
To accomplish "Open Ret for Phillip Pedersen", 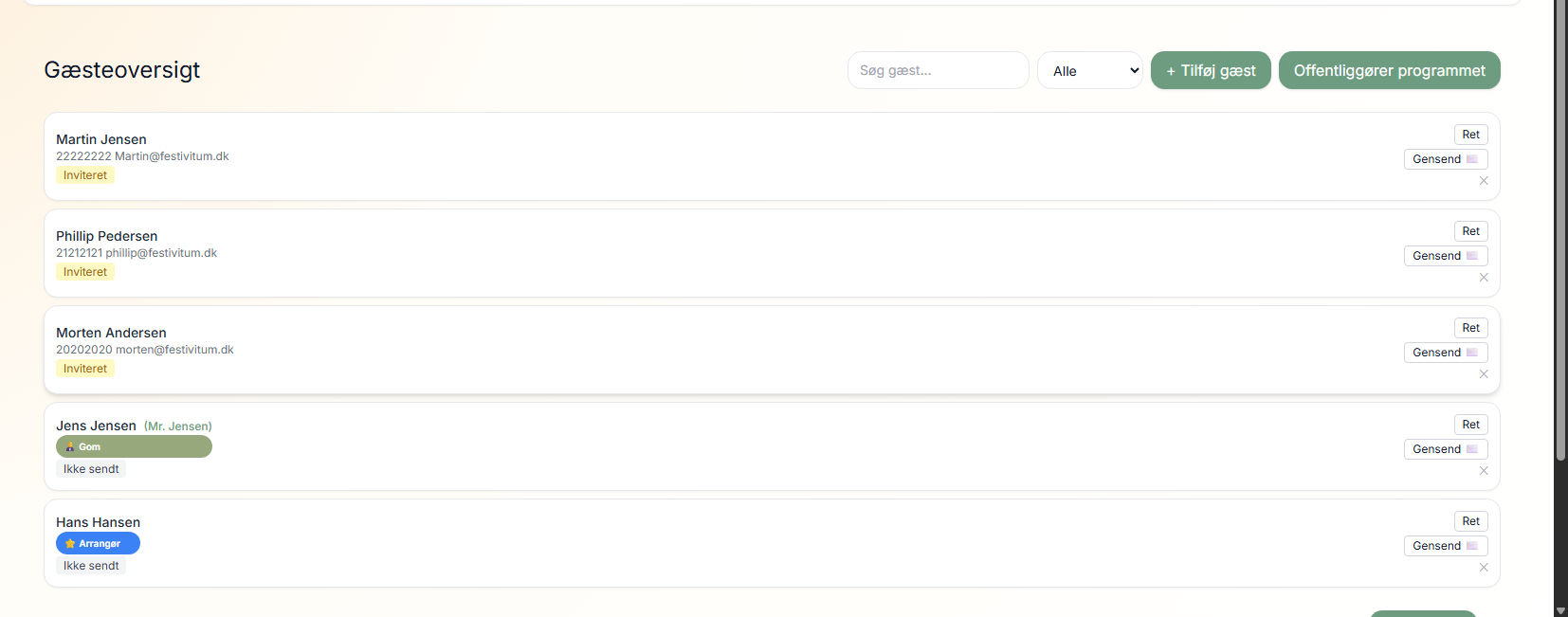I will (x=1470, y=231).
